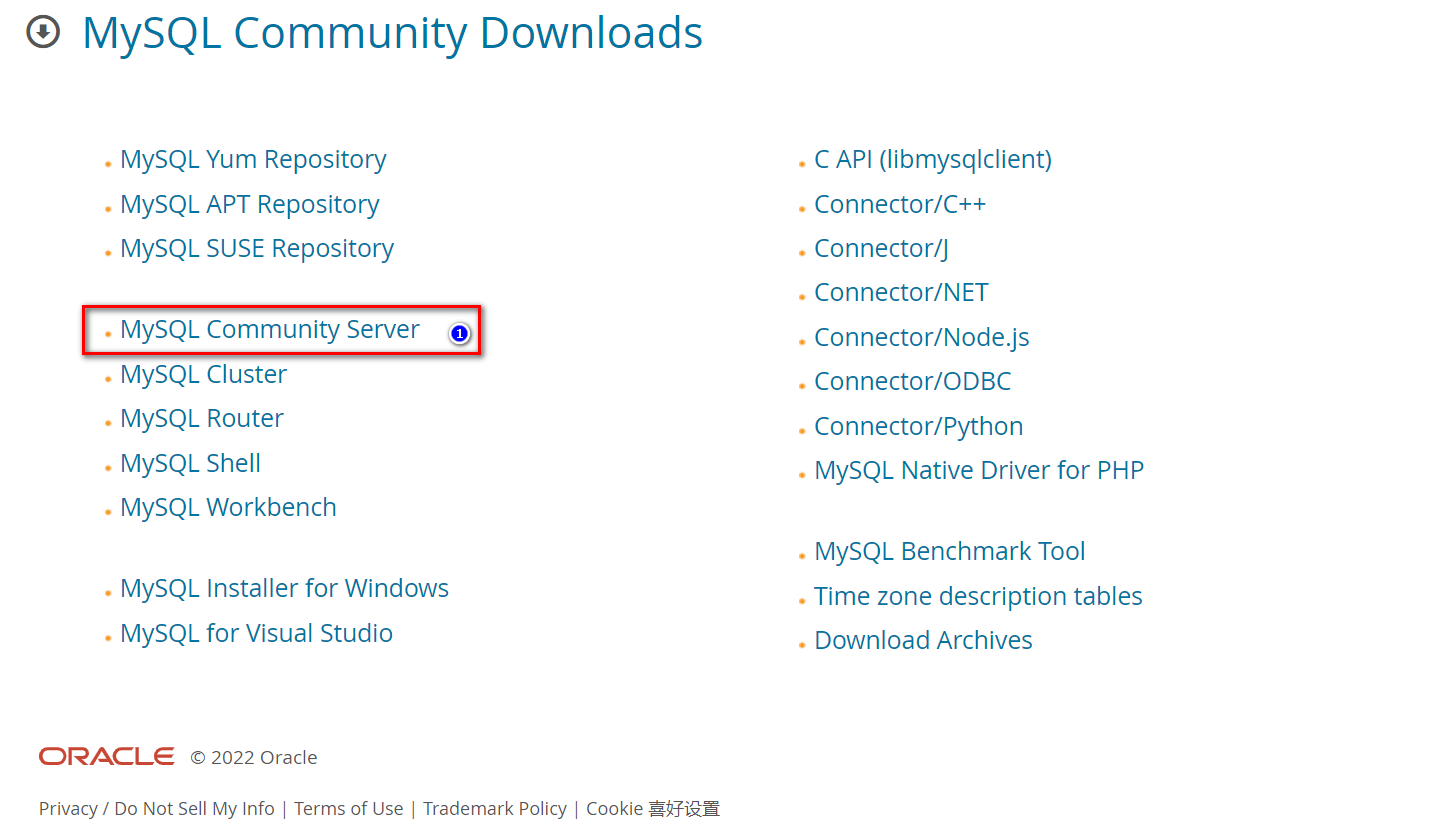Screen dimensions: 1454x838
Task: Open MySQL Native Driver for PHP
Action: click(x=979, y=470)
